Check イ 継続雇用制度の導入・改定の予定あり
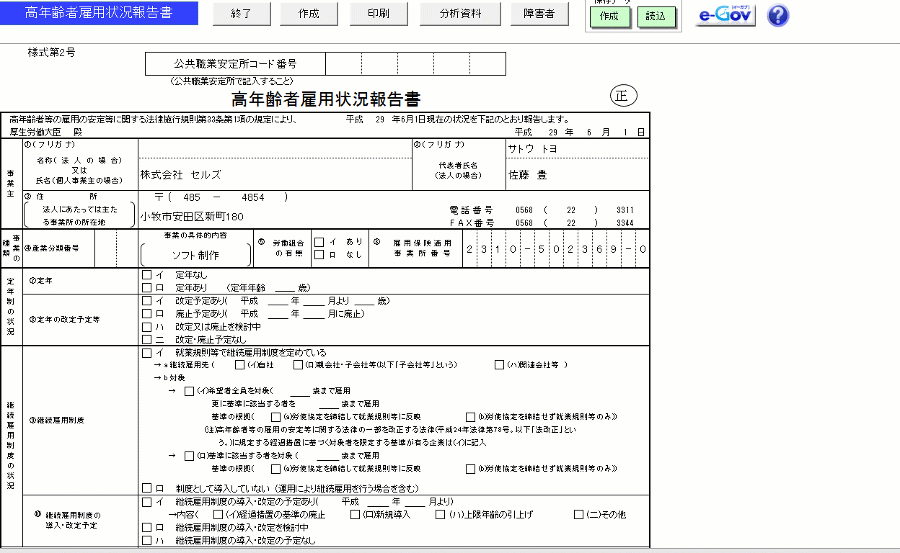This screenshot has width=900, height=553. point(146,502)
